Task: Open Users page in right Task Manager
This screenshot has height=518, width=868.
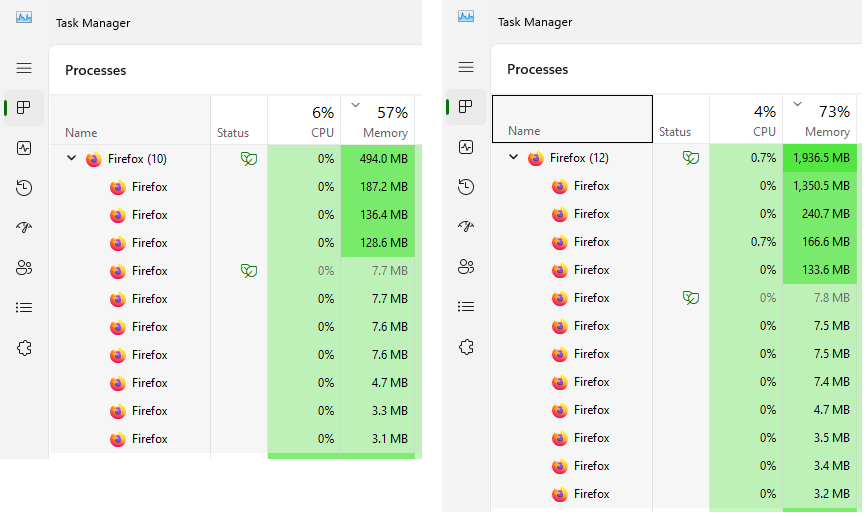Action: click(466, 267)
